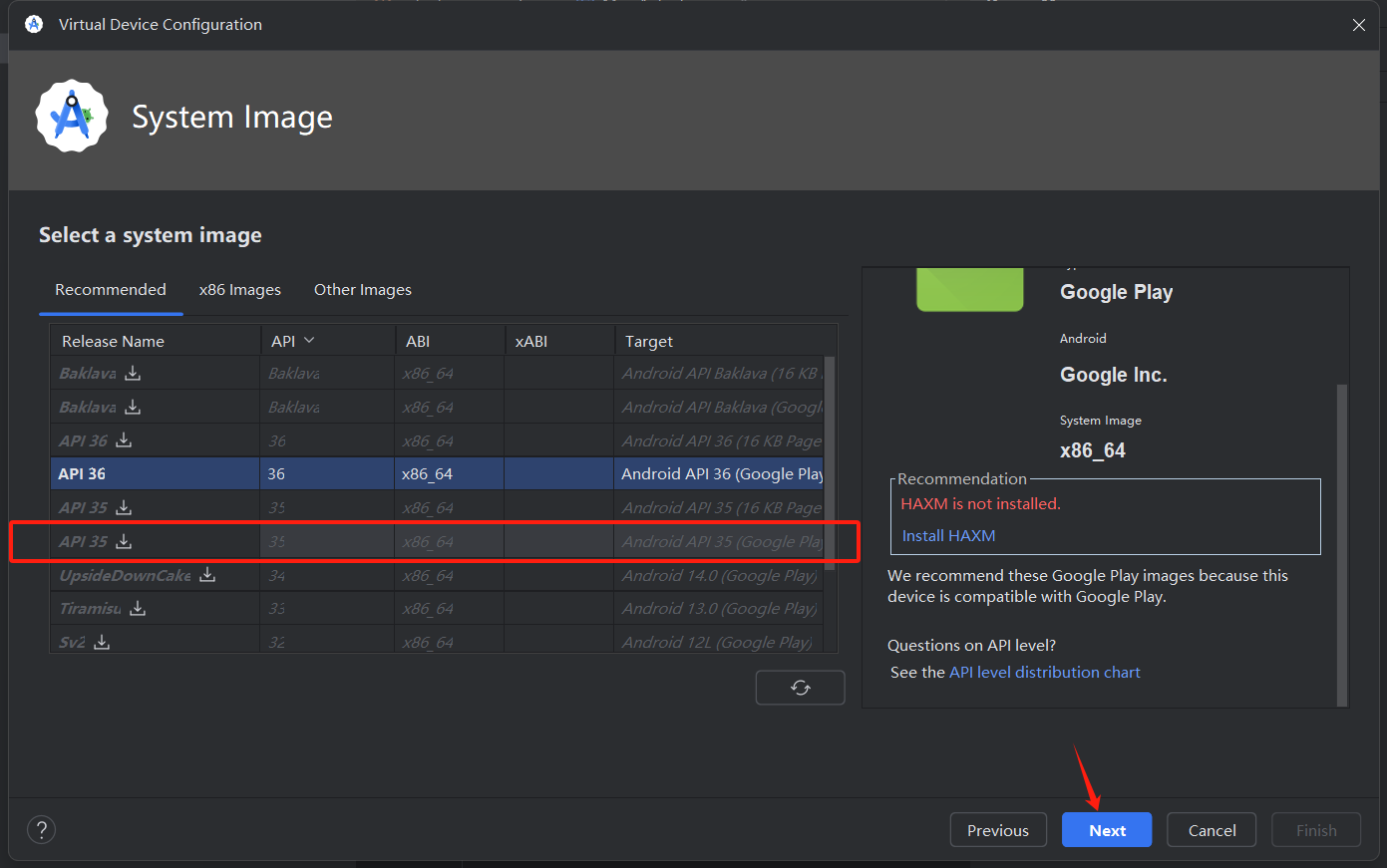Click the system image table scrollbar
1387x868 pixels.
coord(830,461)
